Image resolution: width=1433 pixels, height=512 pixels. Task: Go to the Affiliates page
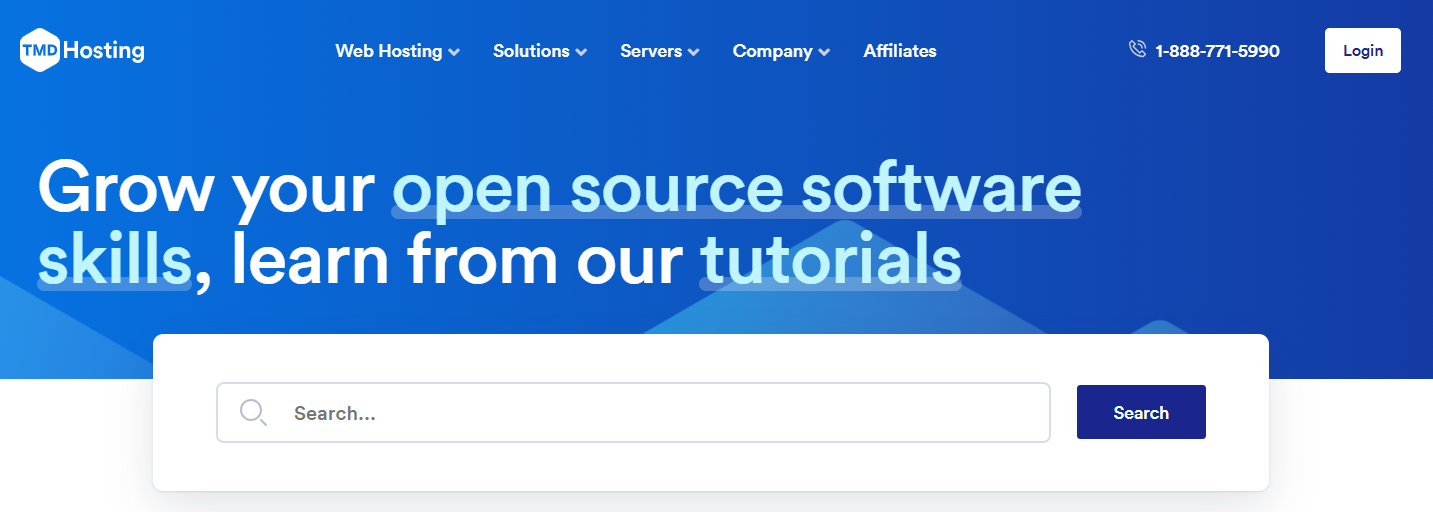click(x=900, y=51)
